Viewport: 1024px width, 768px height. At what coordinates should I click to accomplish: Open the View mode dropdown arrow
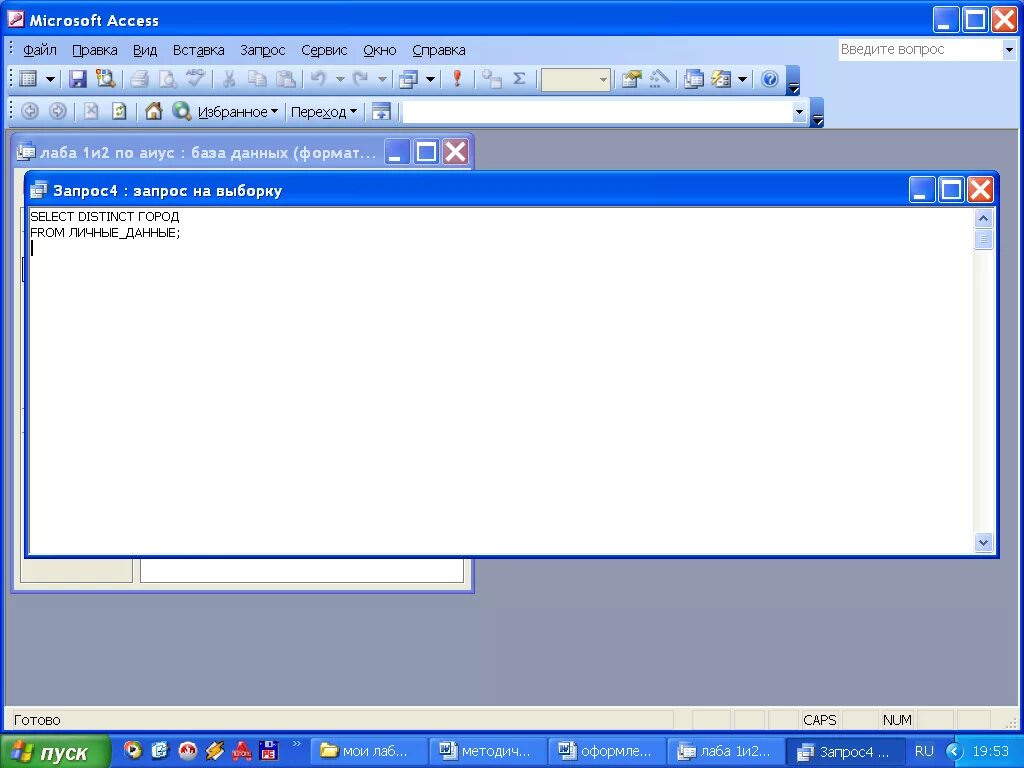pyautogui.click(x=50, y=80)
